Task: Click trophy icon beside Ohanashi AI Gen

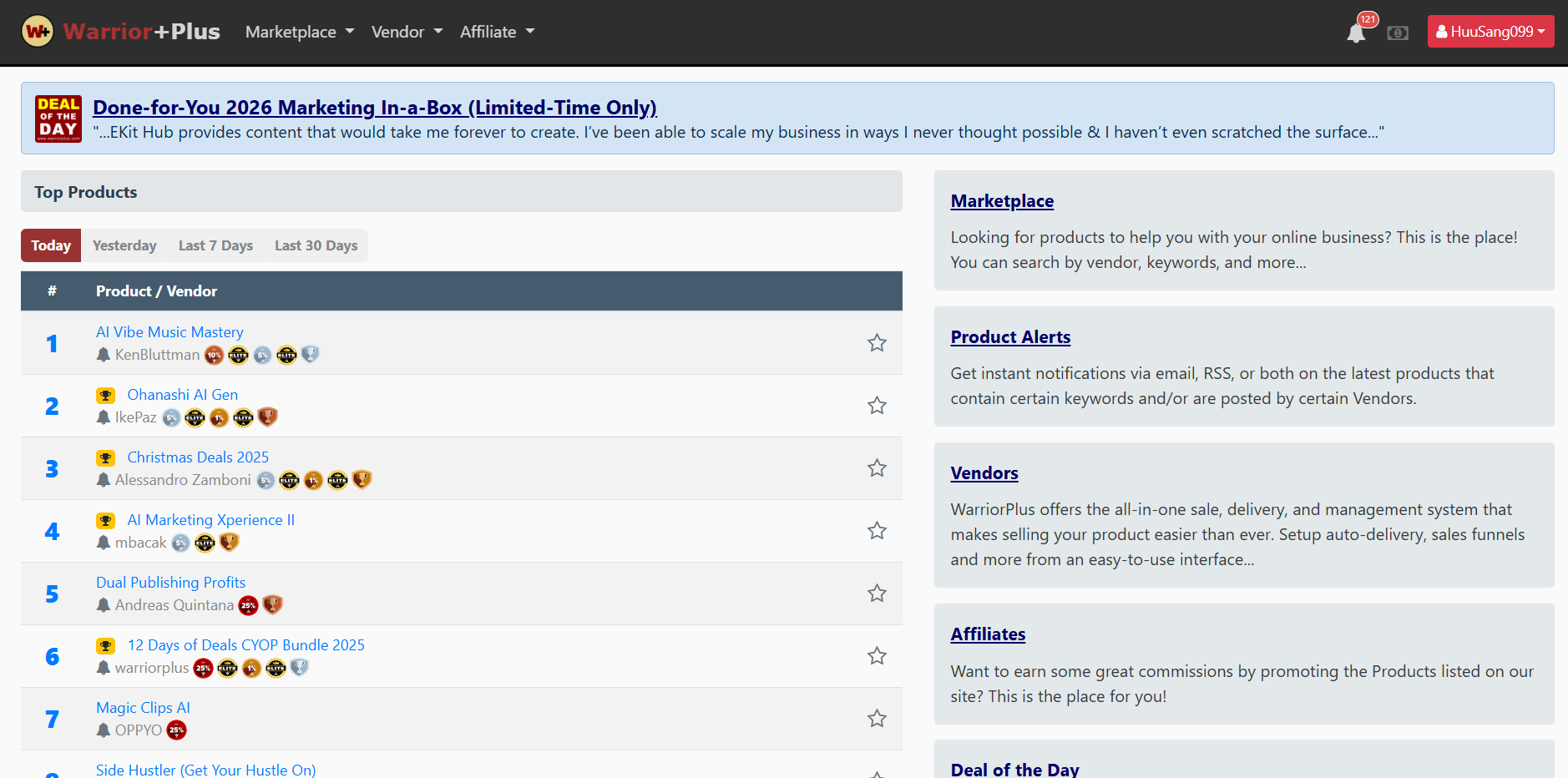Action: [106, 396]
